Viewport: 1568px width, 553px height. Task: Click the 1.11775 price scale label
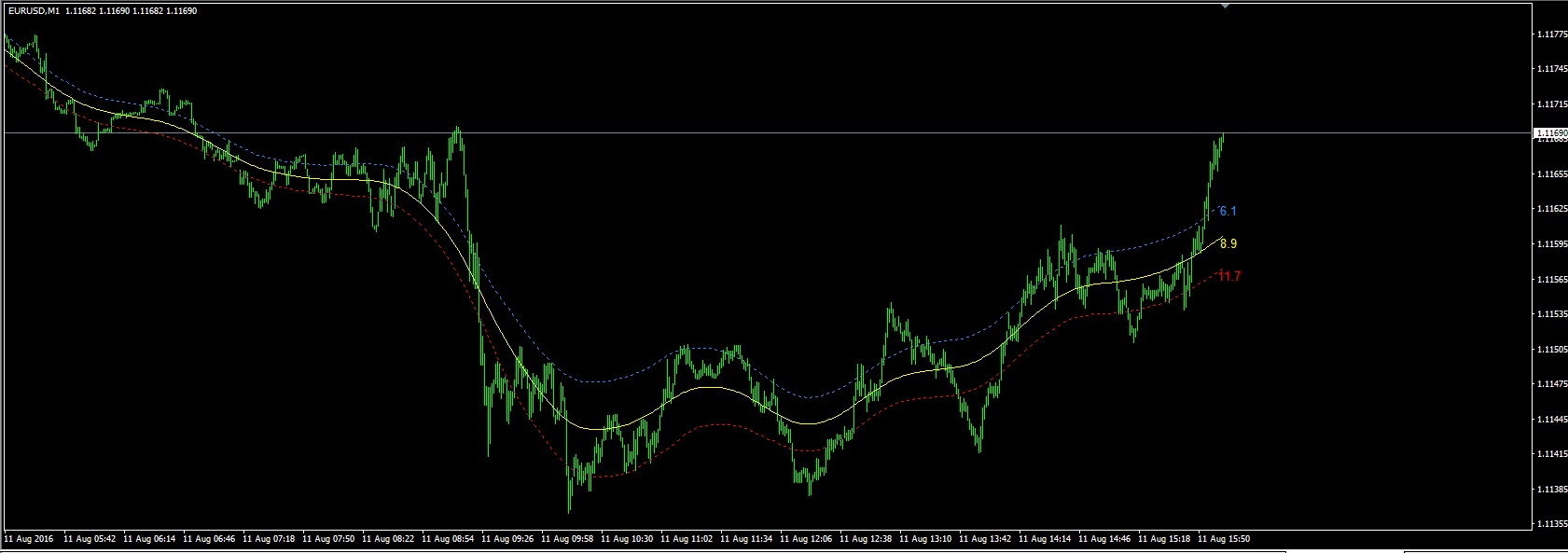pyautogui.click(x=1550, y=35)
